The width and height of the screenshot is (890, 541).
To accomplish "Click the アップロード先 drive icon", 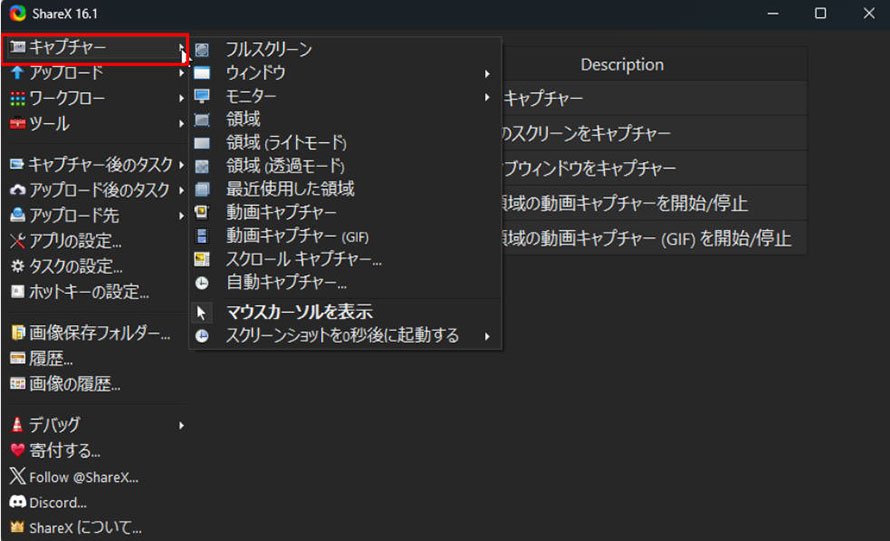I will coord(18,215).
